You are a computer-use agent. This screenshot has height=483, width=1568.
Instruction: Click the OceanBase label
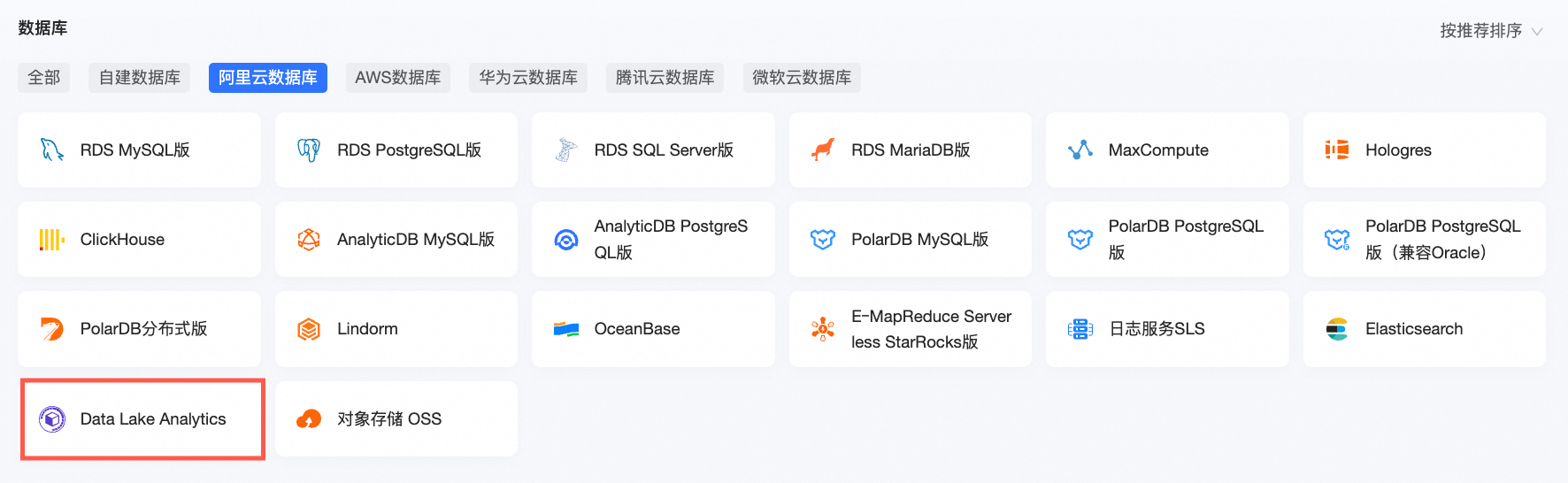[x=637, y=329]
